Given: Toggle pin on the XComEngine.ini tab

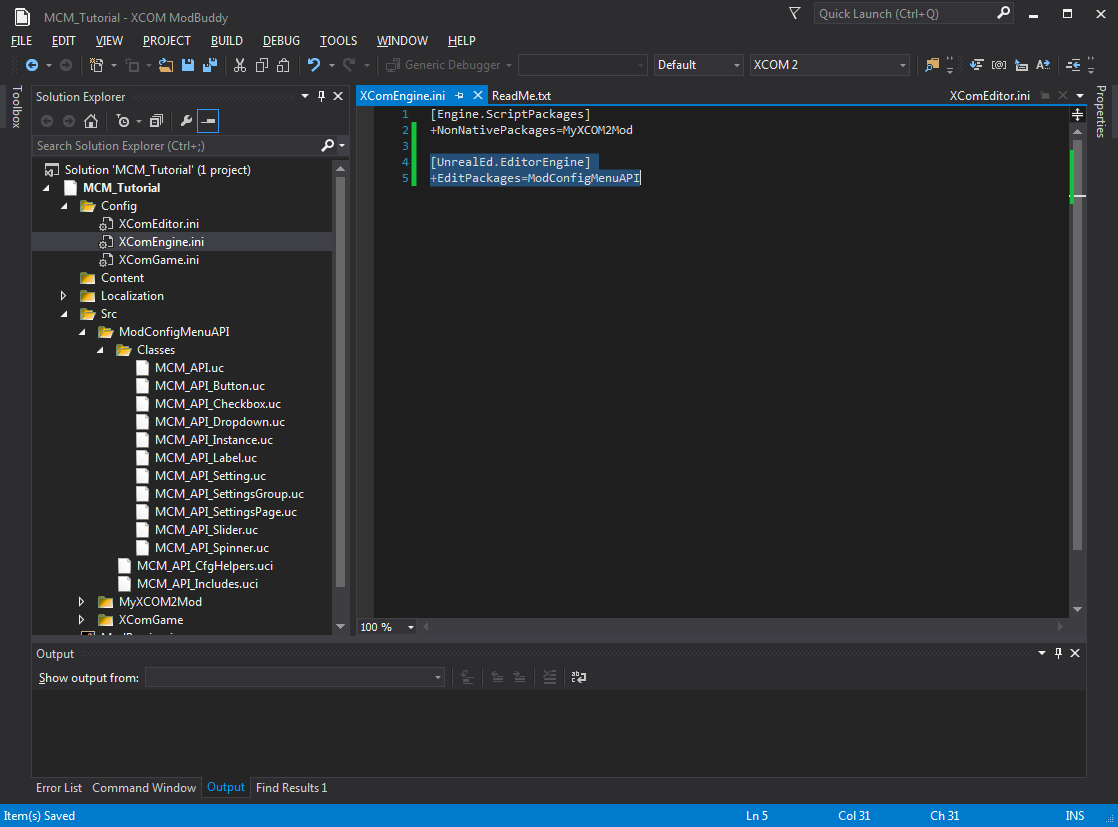Looking at the screenshot, I should 459,95.
